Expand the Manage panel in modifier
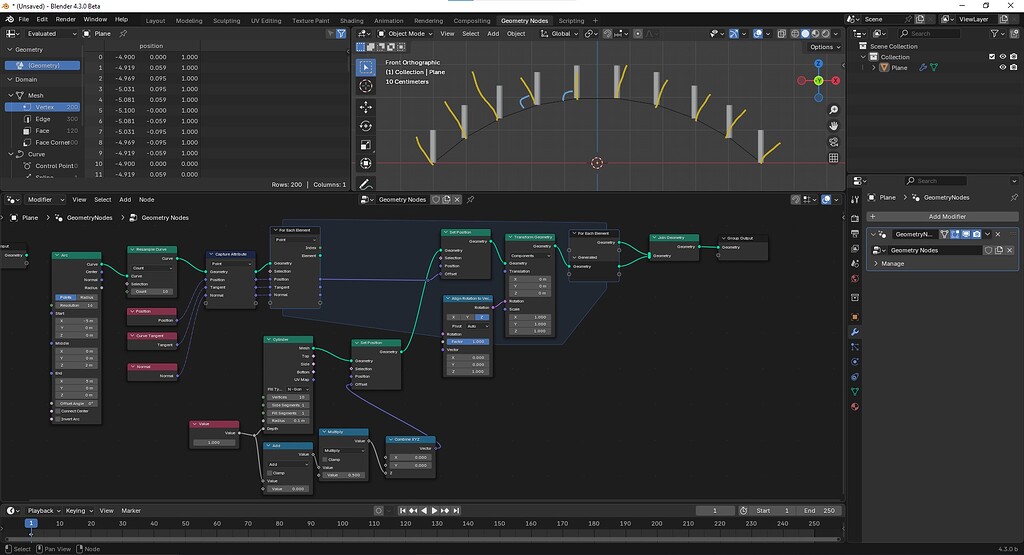Screen dimensions: 1024x555 (876, 264)
